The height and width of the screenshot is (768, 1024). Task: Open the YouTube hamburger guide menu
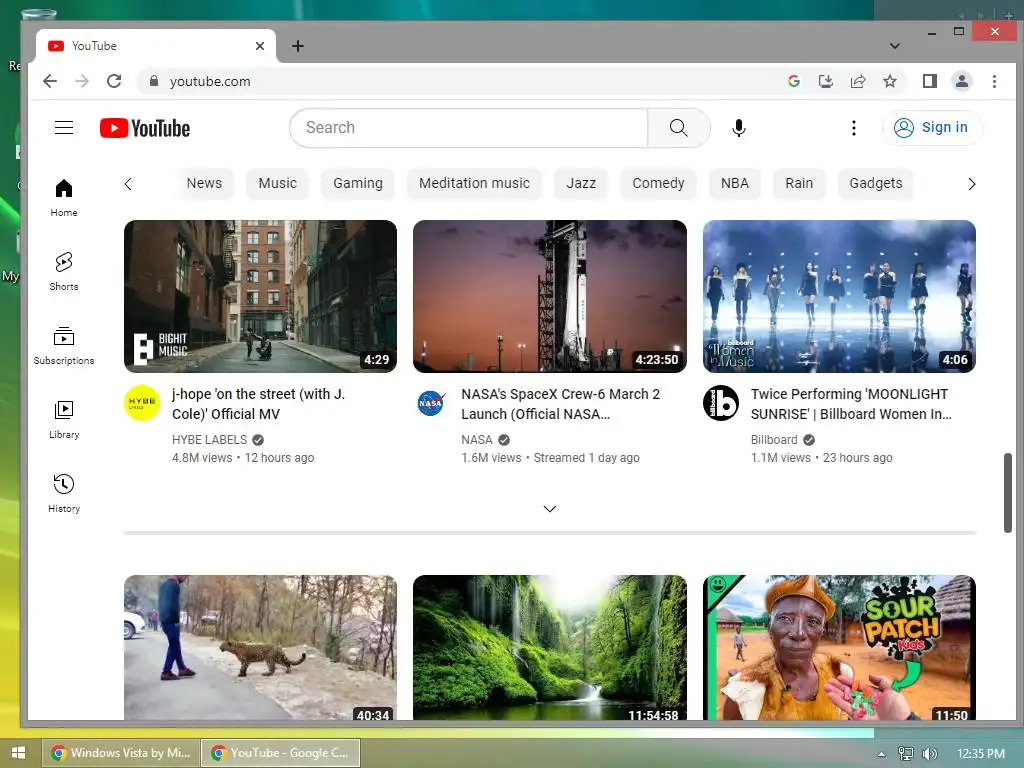click(x=64, y=128)
